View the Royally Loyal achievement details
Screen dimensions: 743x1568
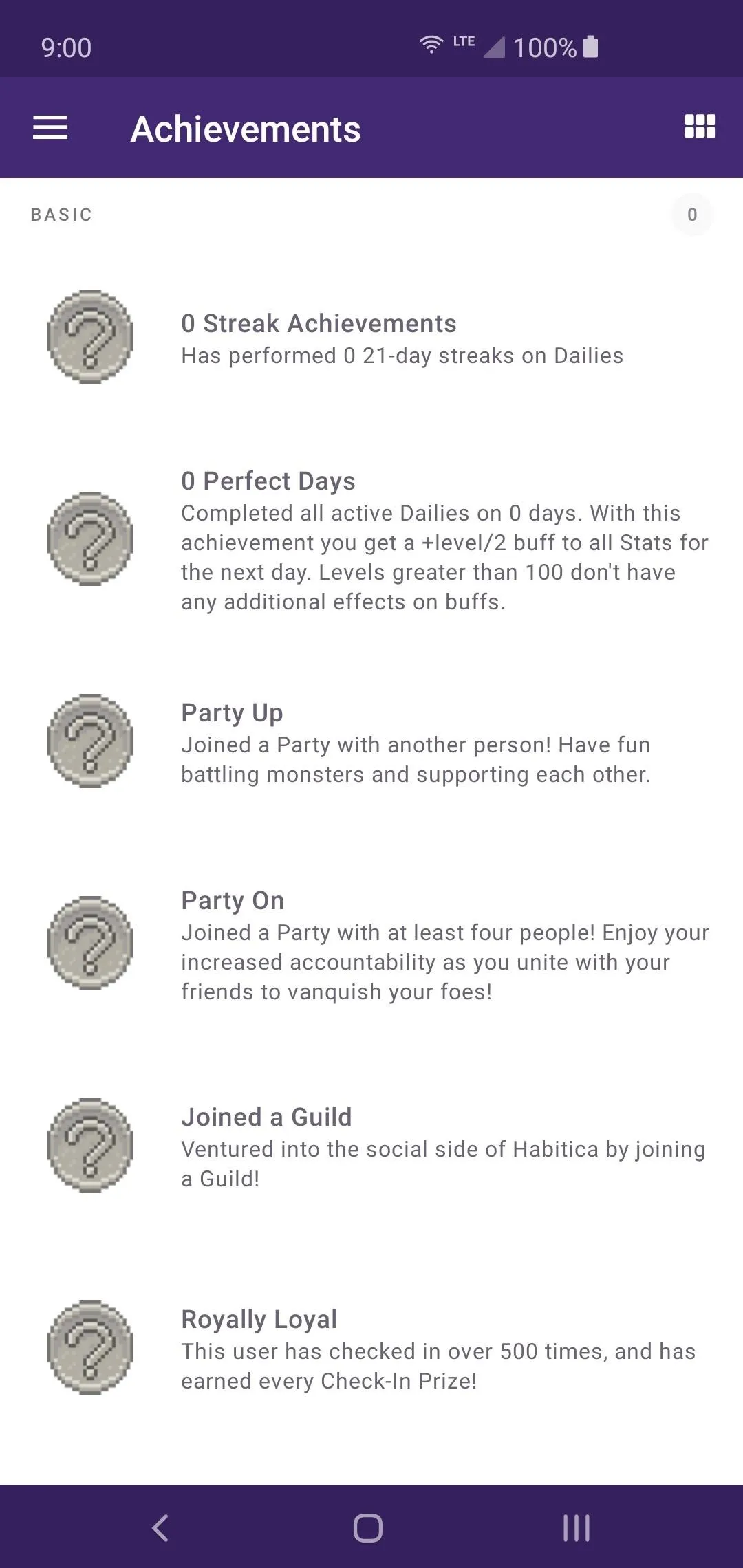259,1320
